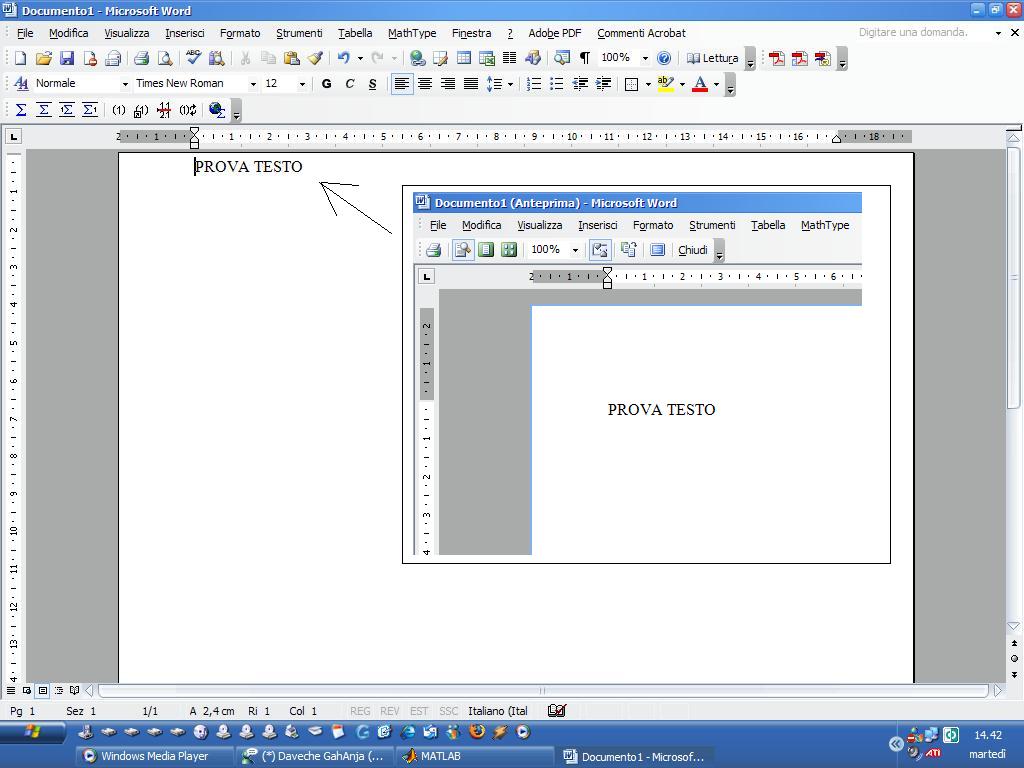Insert an inline MathType equation
This screenshot has height=768, width=1024.
click(20, 110)
